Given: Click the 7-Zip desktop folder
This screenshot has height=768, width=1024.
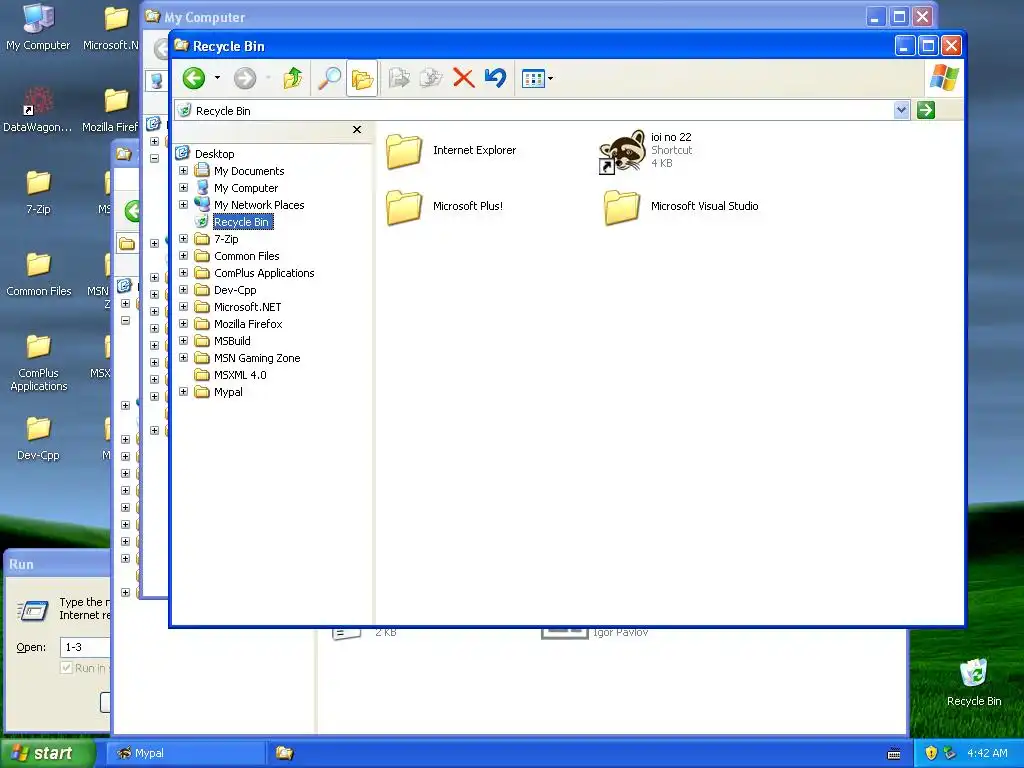Looking at the screenshot, I should tap(38, 191).
